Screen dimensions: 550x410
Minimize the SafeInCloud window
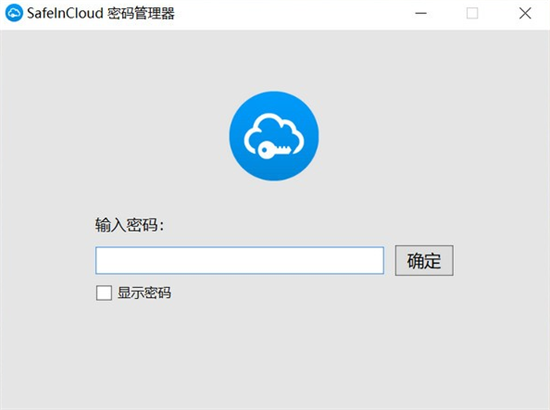tap(421, 13)
